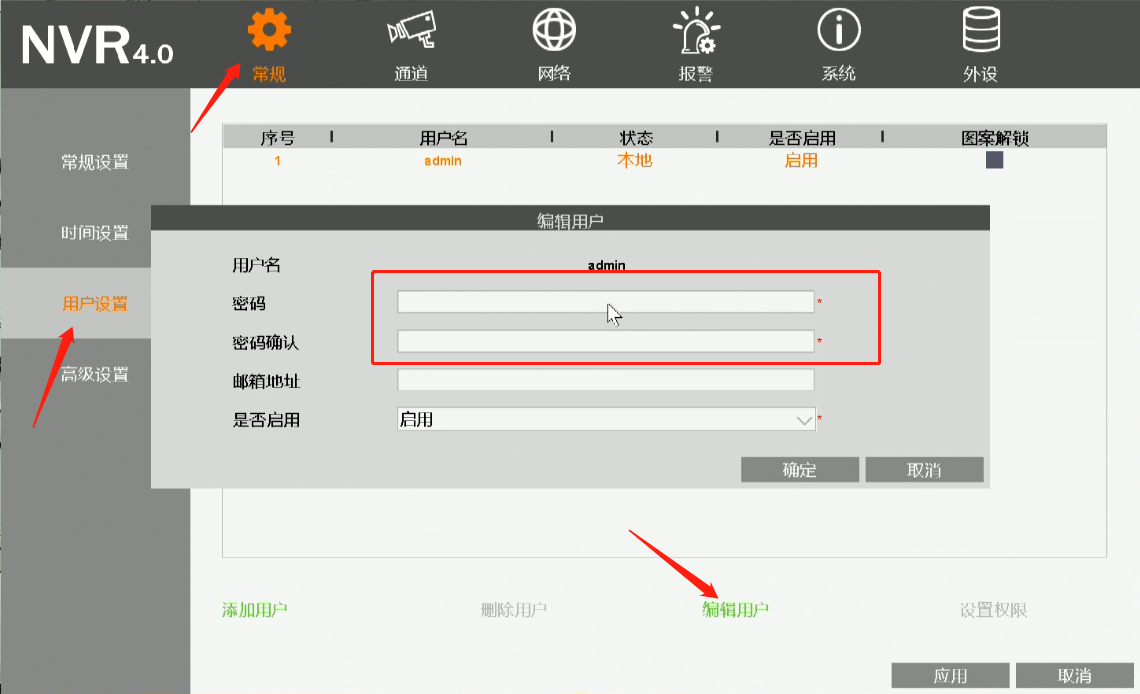
Task: Click into the 密码确认 field
Action: tap(605, 342)
